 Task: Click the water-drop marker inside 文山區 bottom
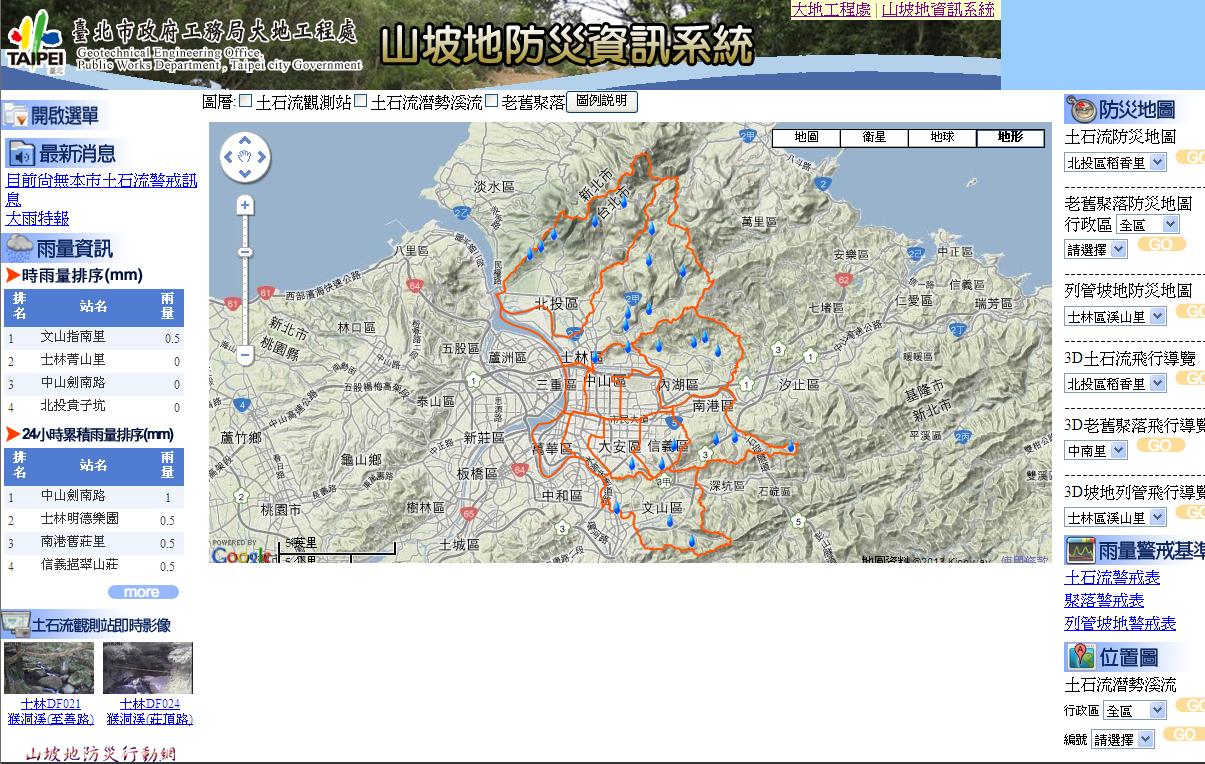pos(692,541)
